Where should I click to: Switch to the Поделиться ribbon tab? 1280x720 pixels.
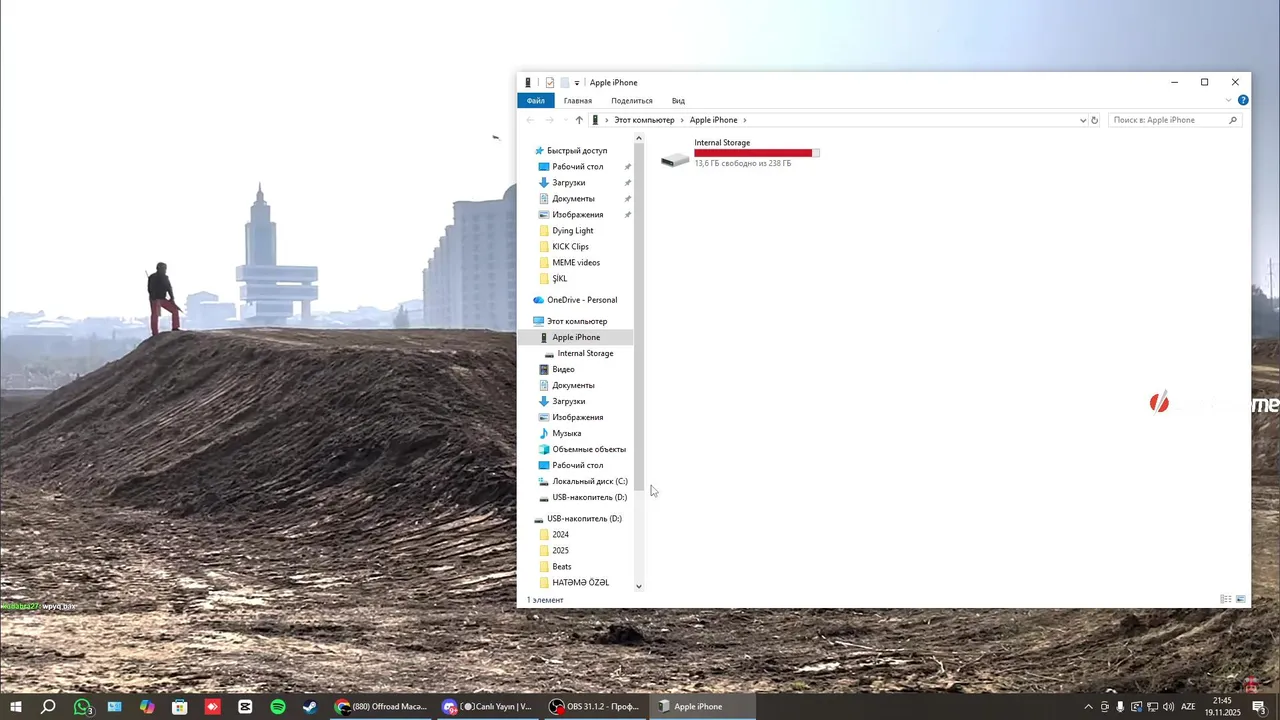pyautogui.click(x=632, y=101)
